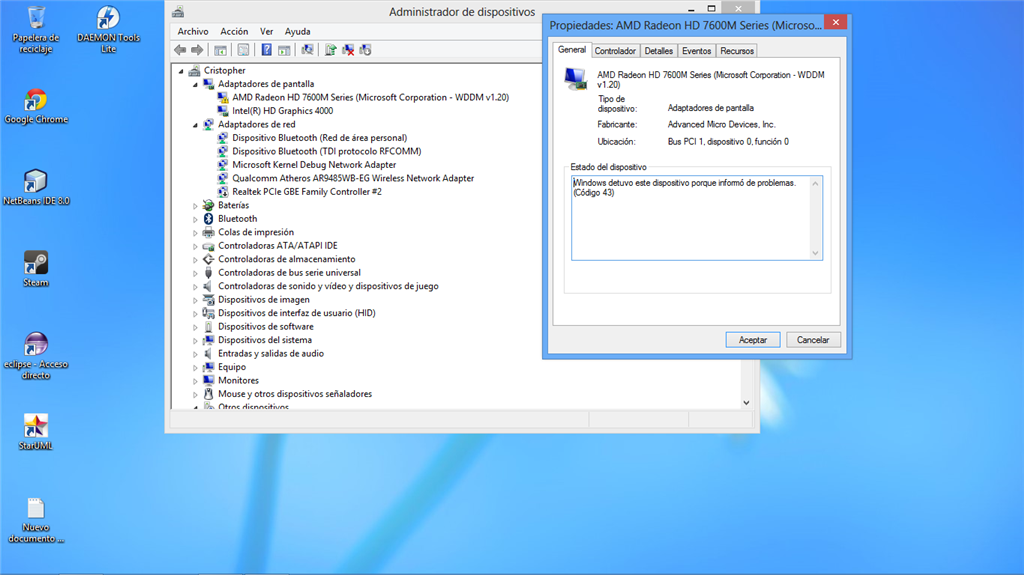Expand Dispositivos de imagen category
Screen dimensions: 1024x575
[195, 300]
